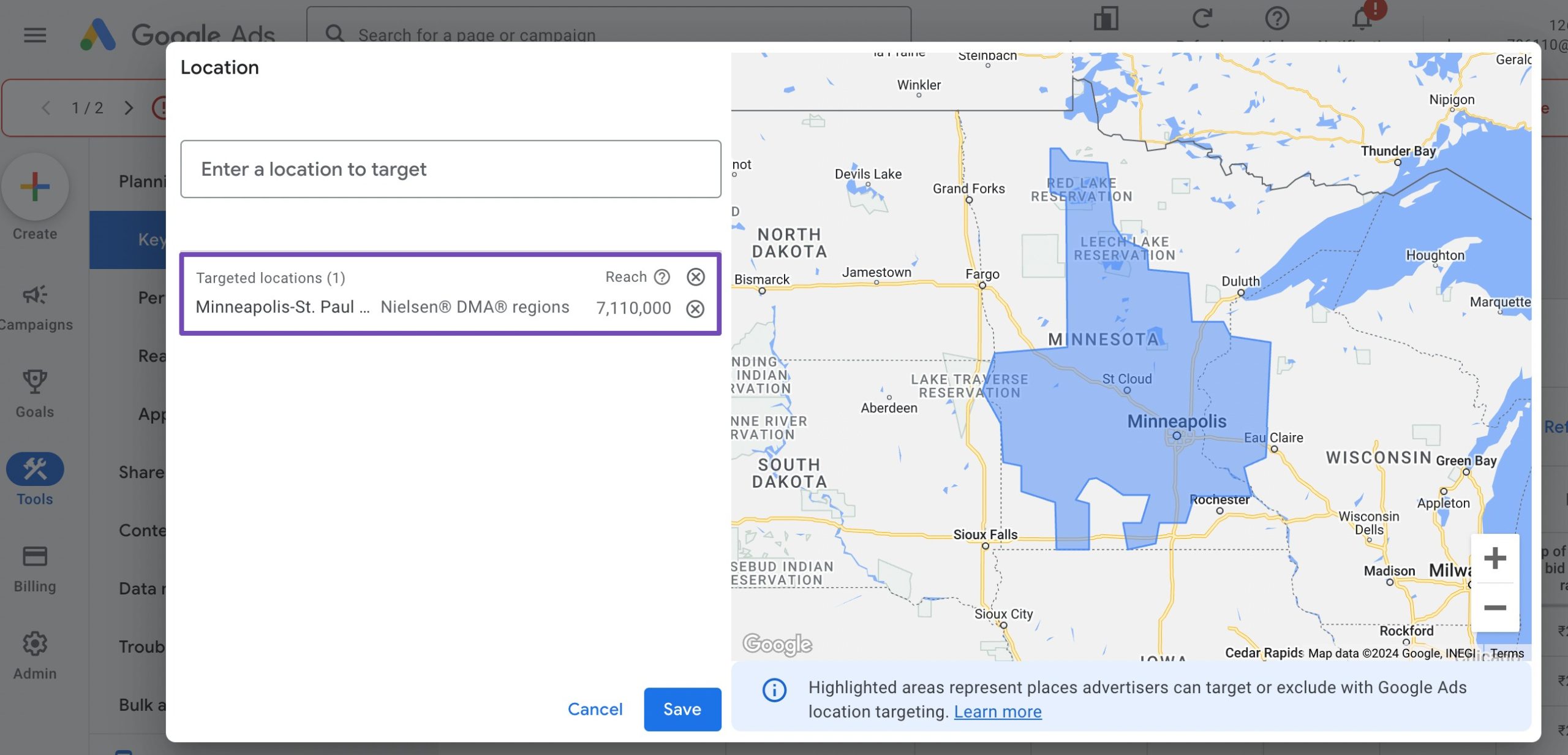Click the Tools wrench icon in sidebar

(x=35, y=467)
